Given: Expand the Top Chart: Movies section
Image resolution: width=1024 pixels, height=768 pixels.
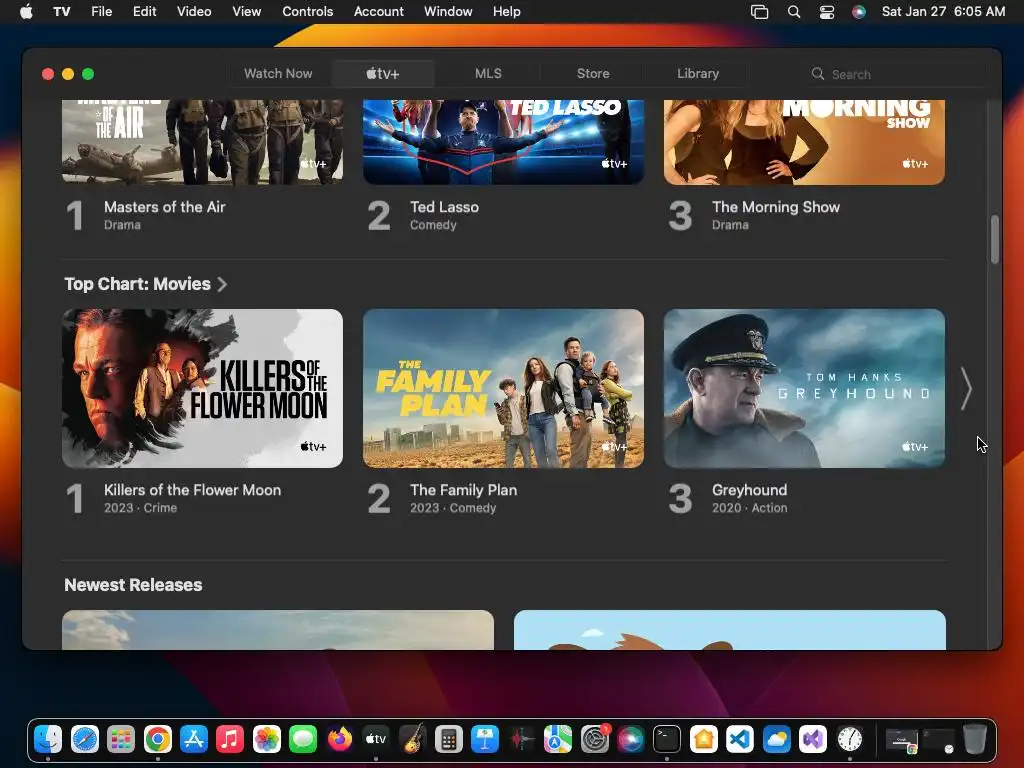Looking at the screenshot, I should (146, 284).
